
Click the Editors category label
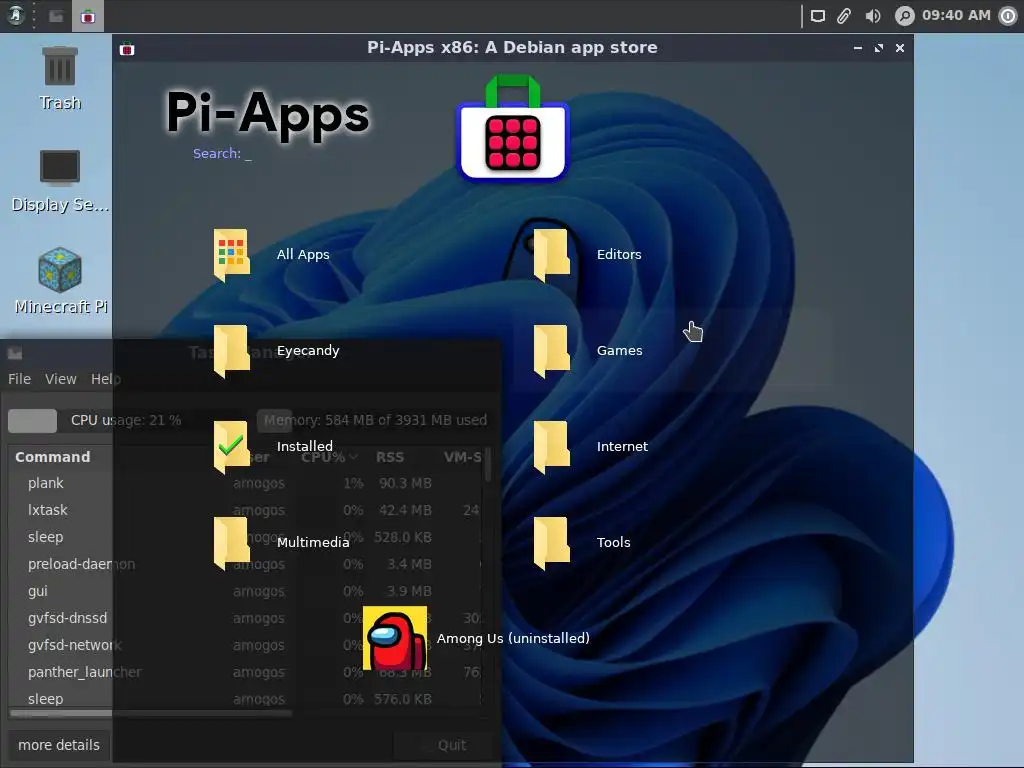(619, 255)
